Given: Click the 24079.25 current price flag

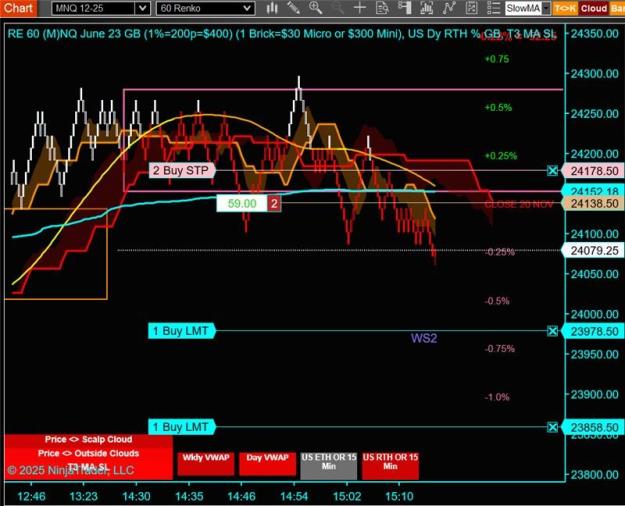Looking at the screenshot, I should click(x=592, y=251).
